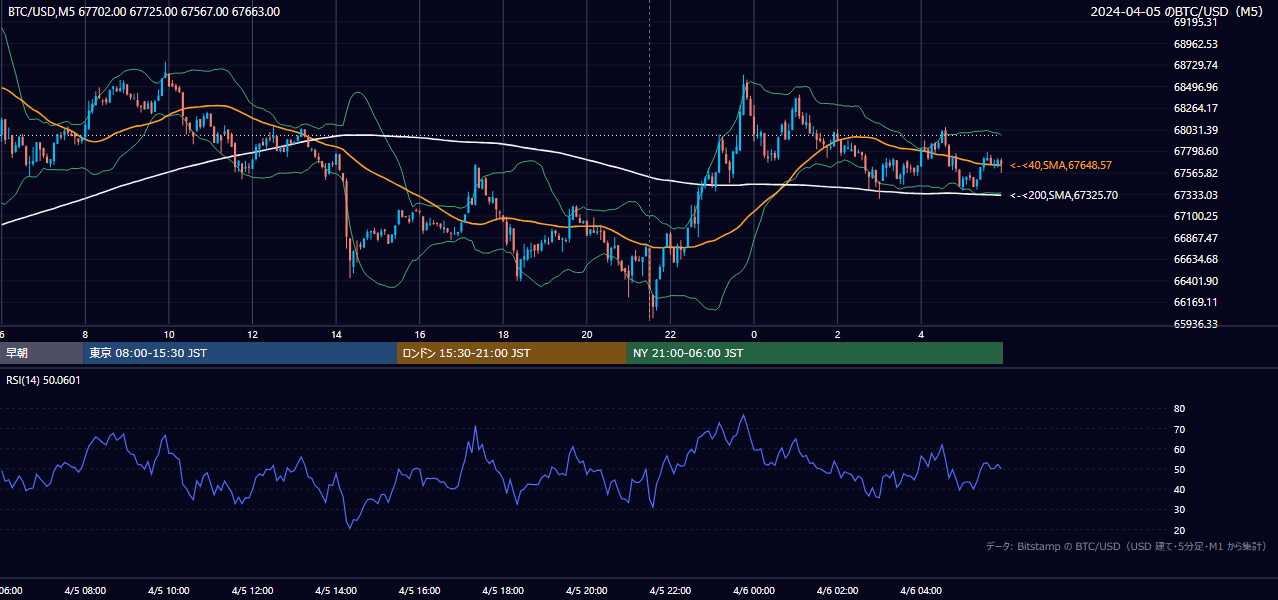
Task: Click RSI axis level 70
Action: click(x=1179, y=429)
